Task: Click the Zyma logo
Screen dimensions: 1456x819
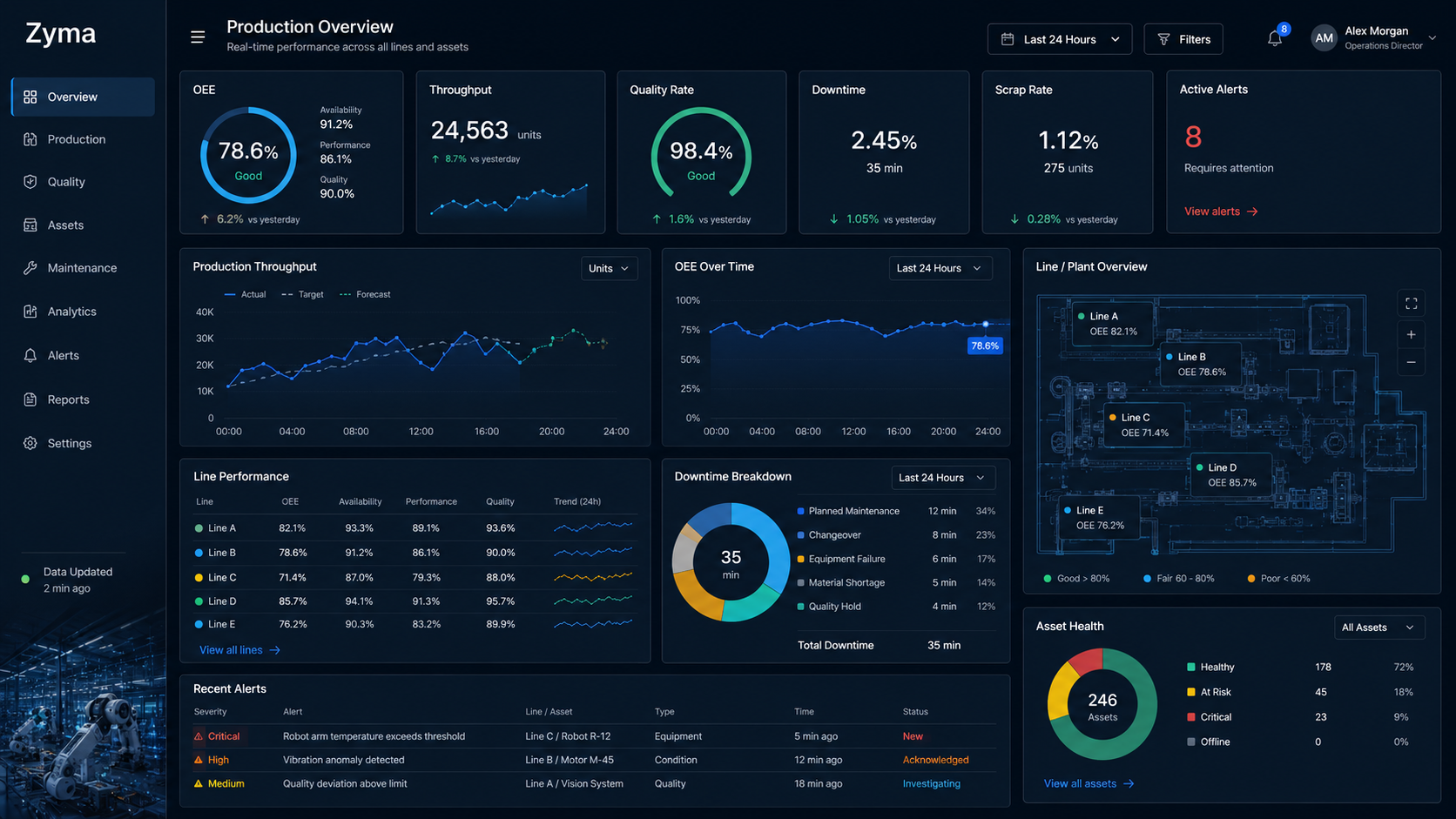Action: coord(60,33)
